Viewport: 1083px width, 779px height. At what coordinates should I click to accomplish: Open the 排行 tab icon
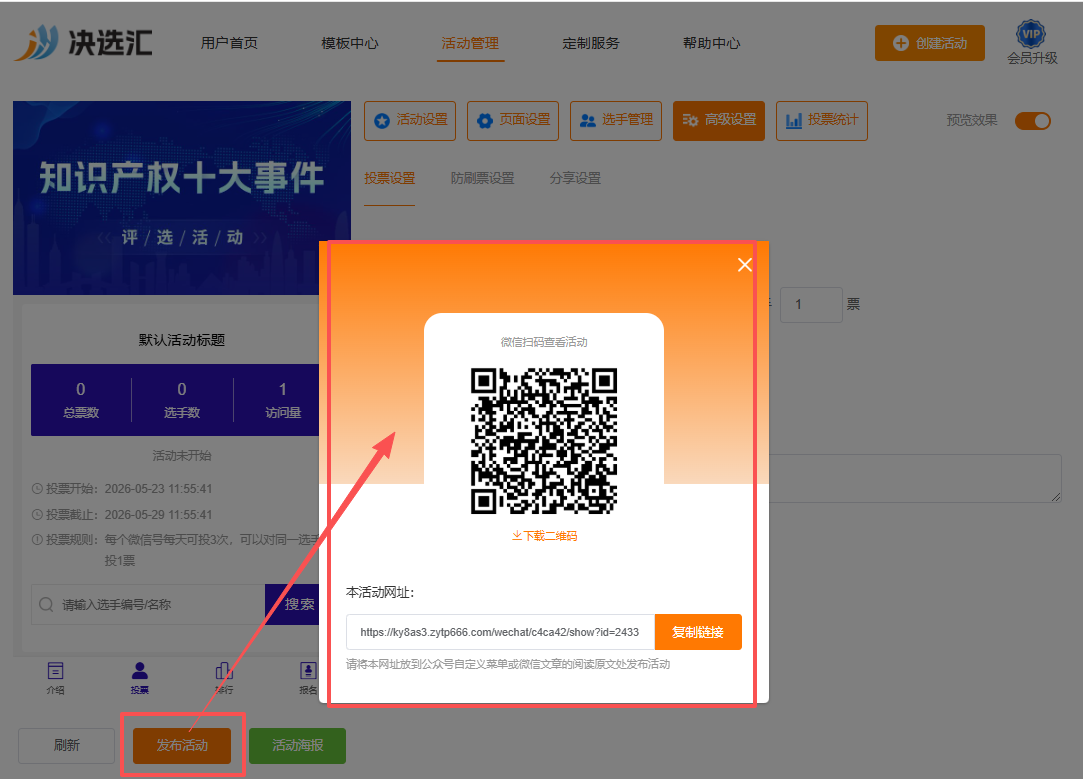224,677
